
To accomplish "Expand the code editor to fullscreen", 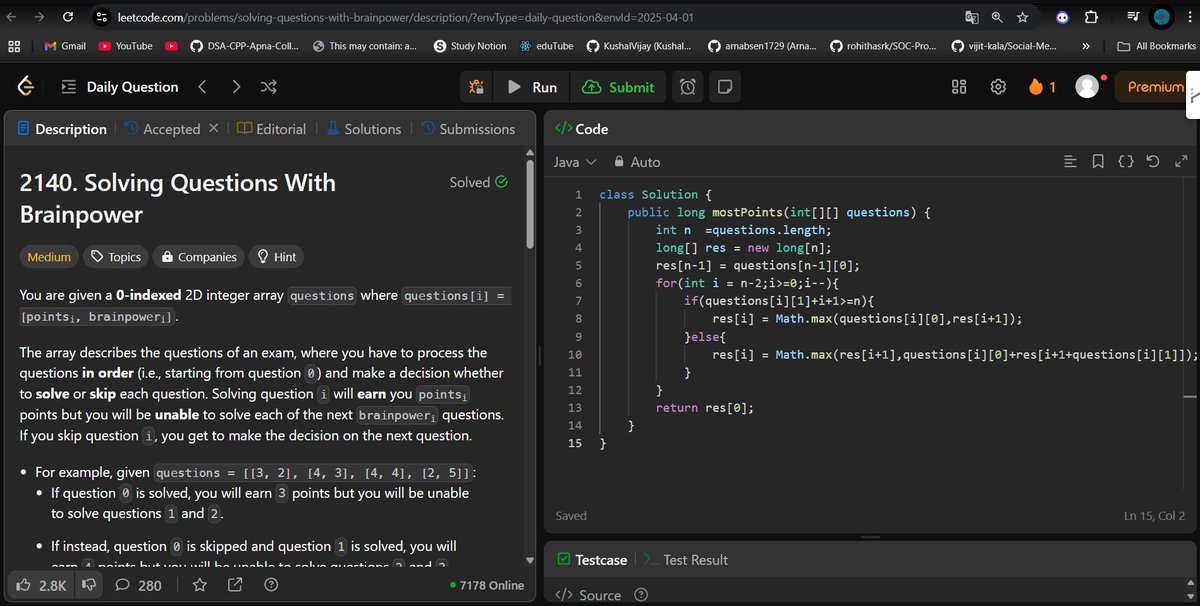I will 1181,161.
